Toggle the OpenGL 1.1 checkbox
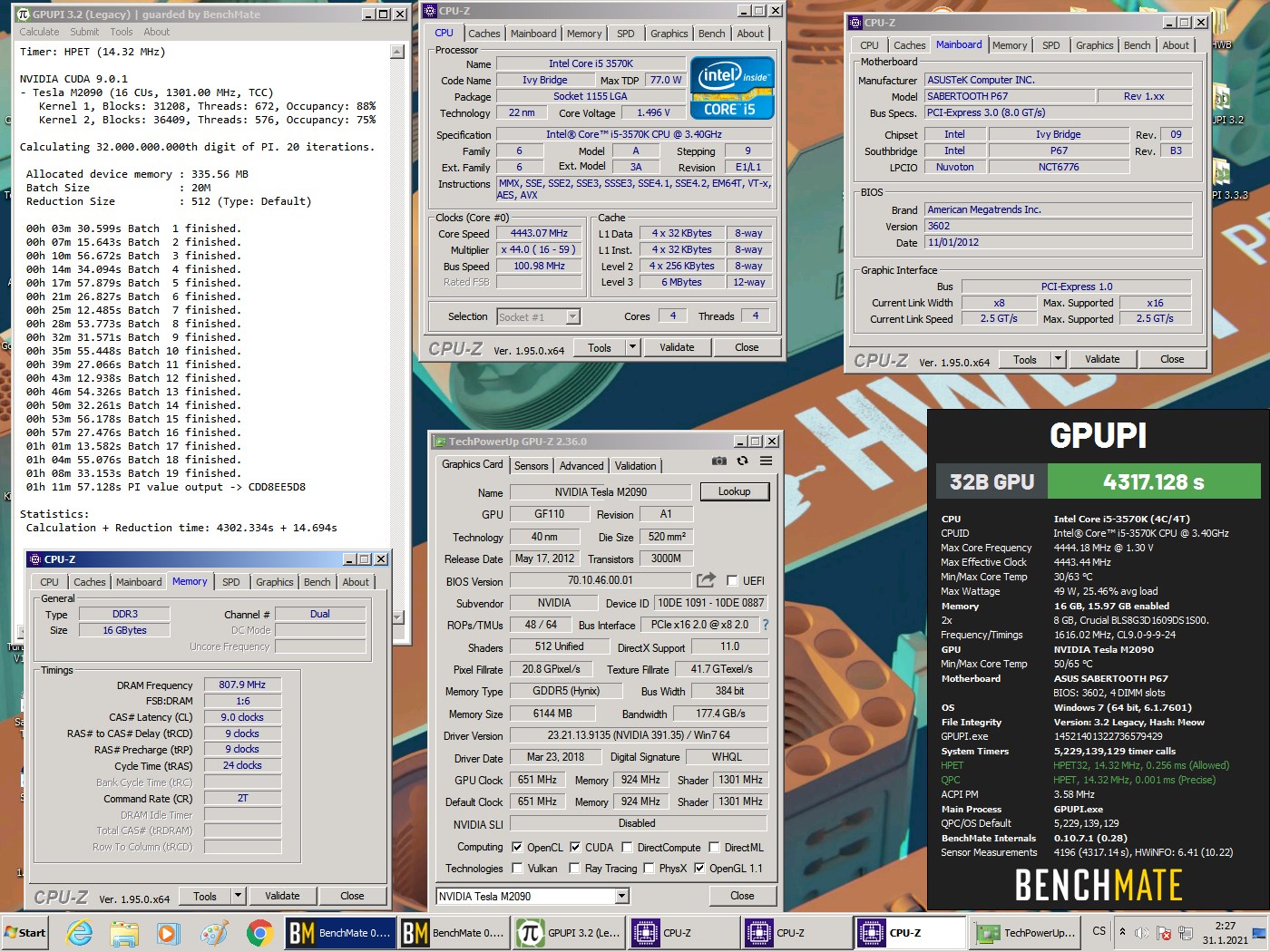 tap(699, 869)
